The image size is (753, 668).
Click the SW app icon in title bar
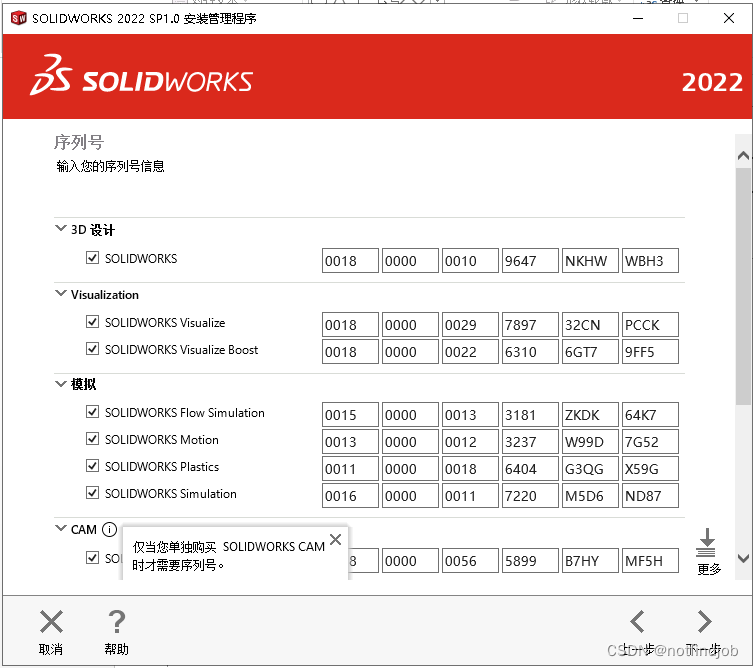pos(17,18)
